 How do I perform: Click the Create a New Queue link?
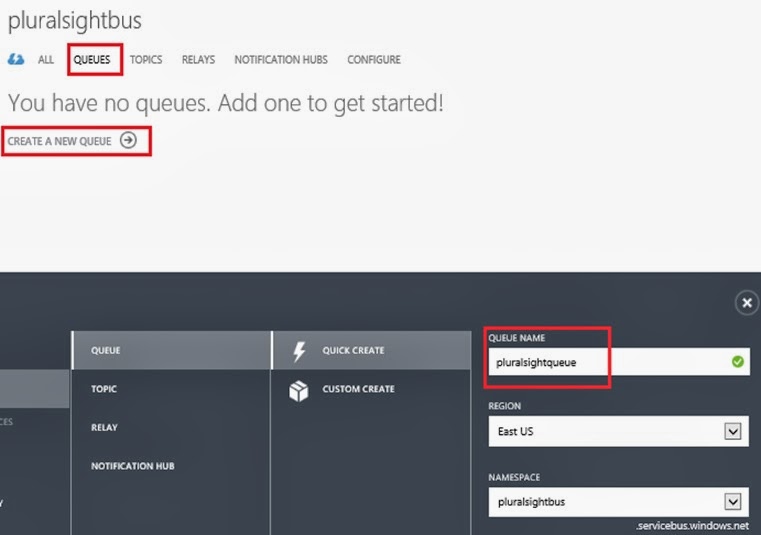click(60, 141)
